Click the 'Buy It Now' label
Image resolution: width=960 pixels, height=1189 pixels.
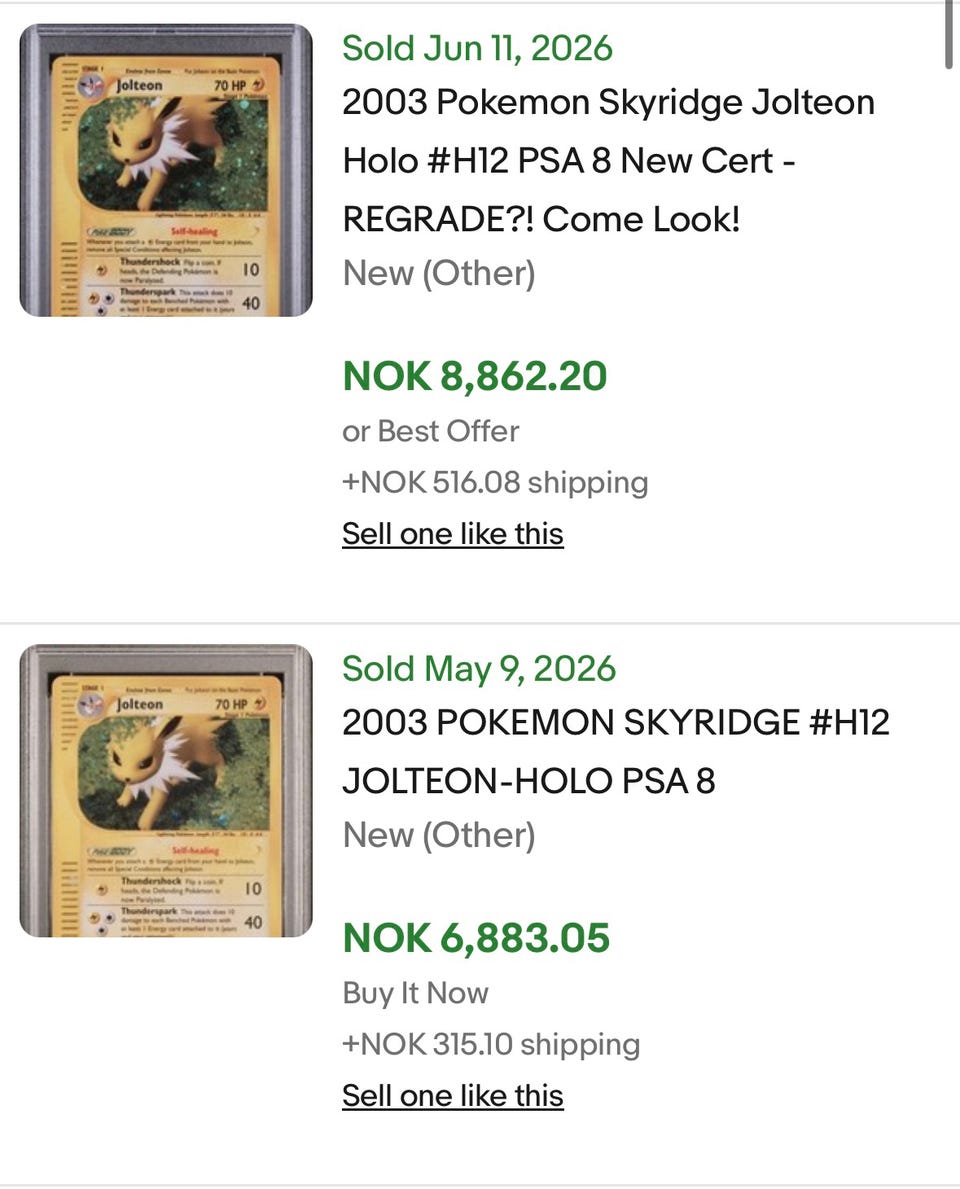tap(416, 993)
